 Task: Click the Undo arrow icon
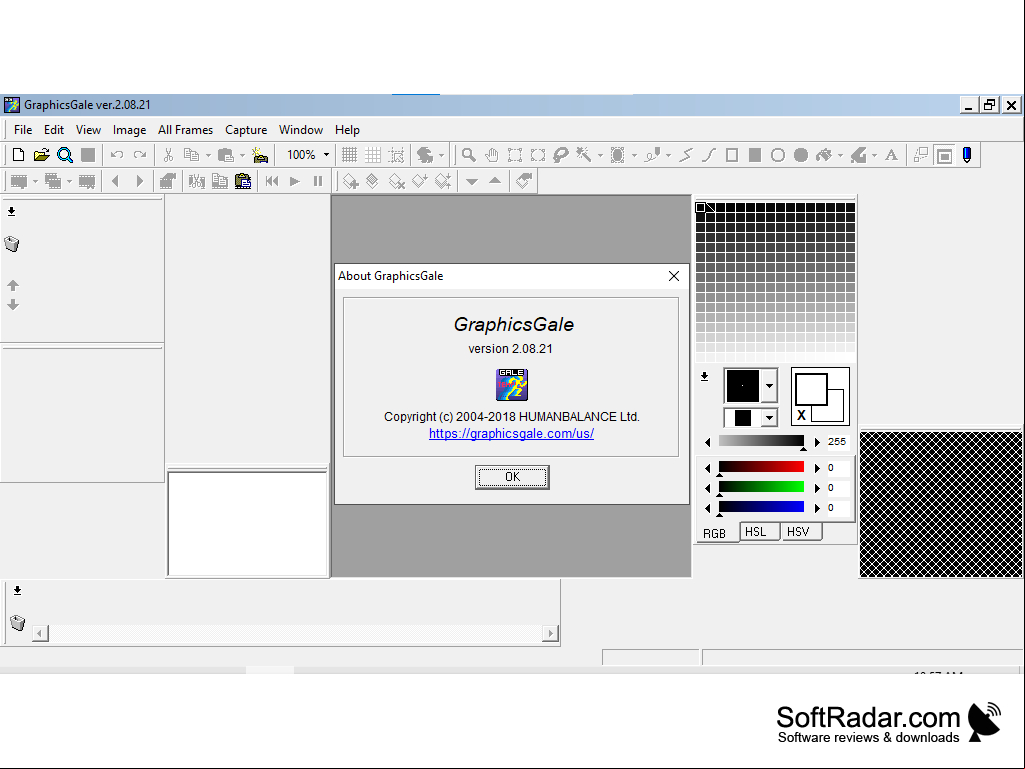pyautogui.click(x=117, y=155)
